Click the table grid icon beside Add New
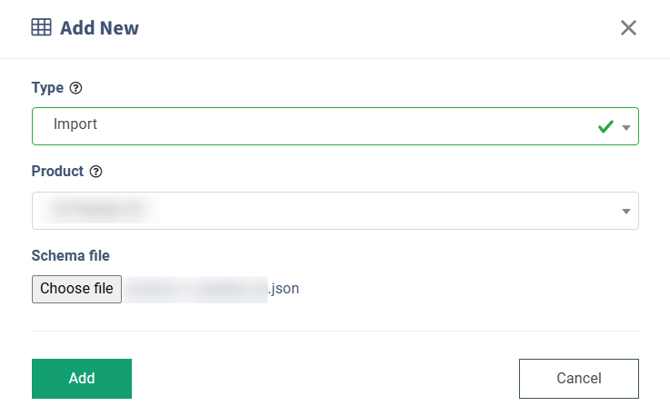This screenshot has height=416, width=670. click(x=42, y=28)
